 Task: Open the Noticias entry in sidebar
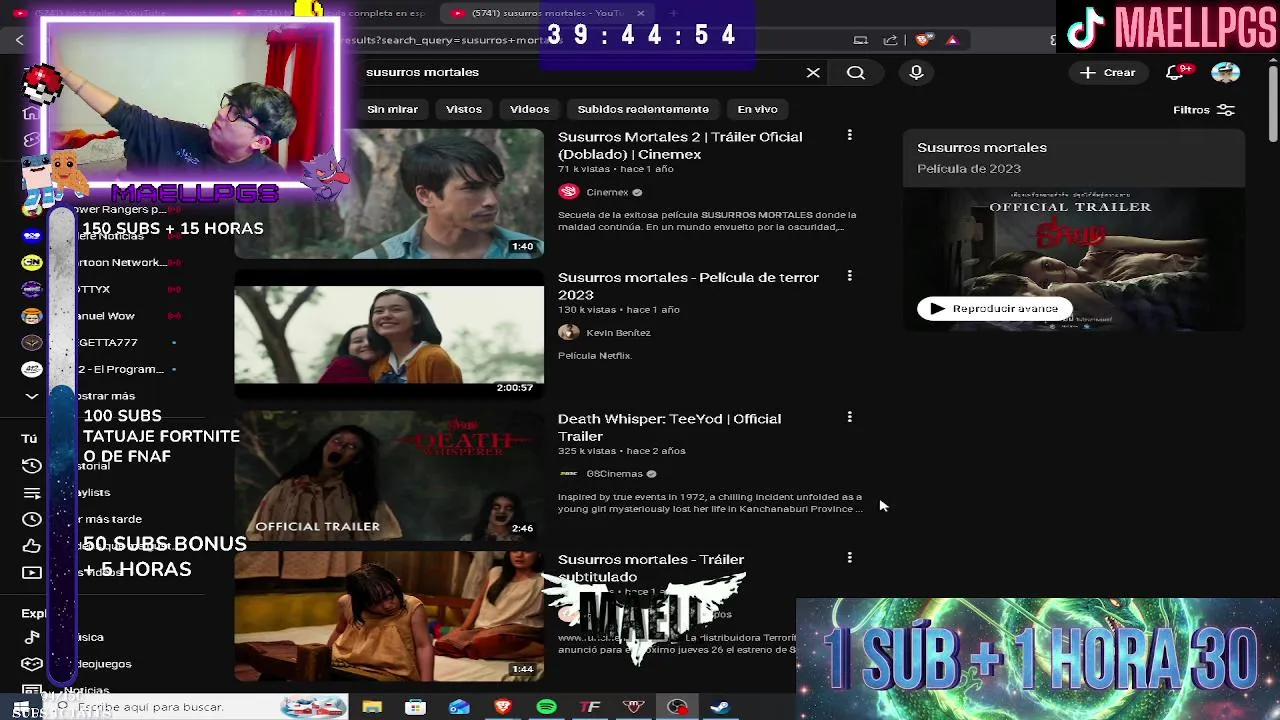[88, 690]
